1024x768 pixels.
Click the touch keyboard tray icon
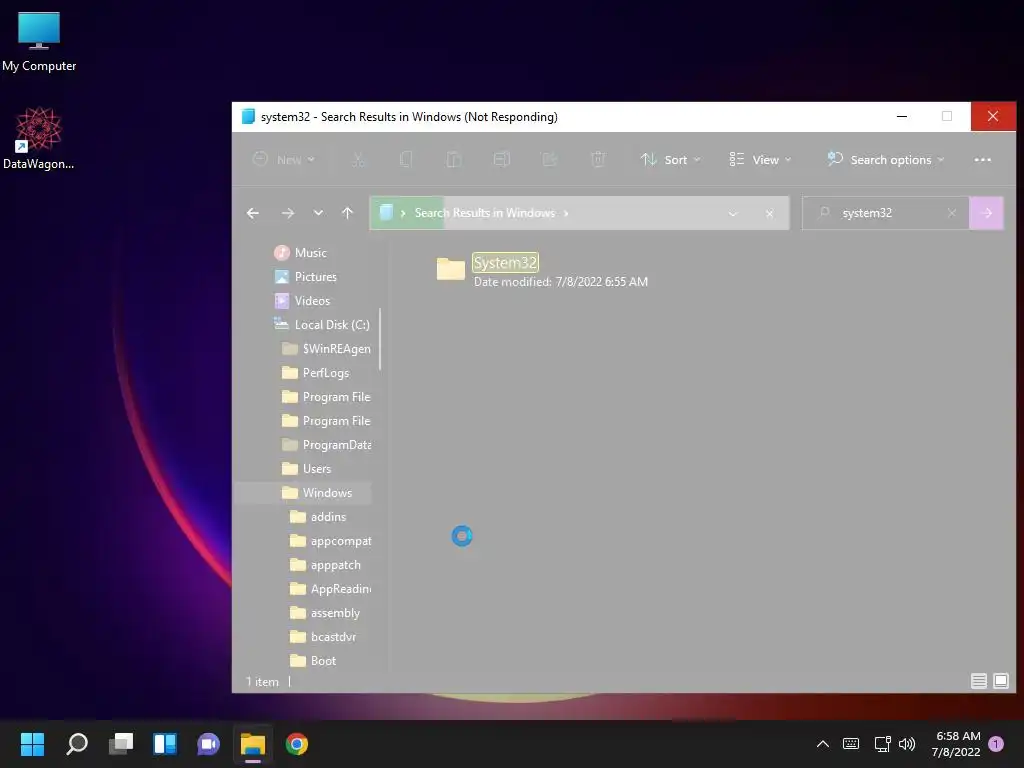pos(851,744)
